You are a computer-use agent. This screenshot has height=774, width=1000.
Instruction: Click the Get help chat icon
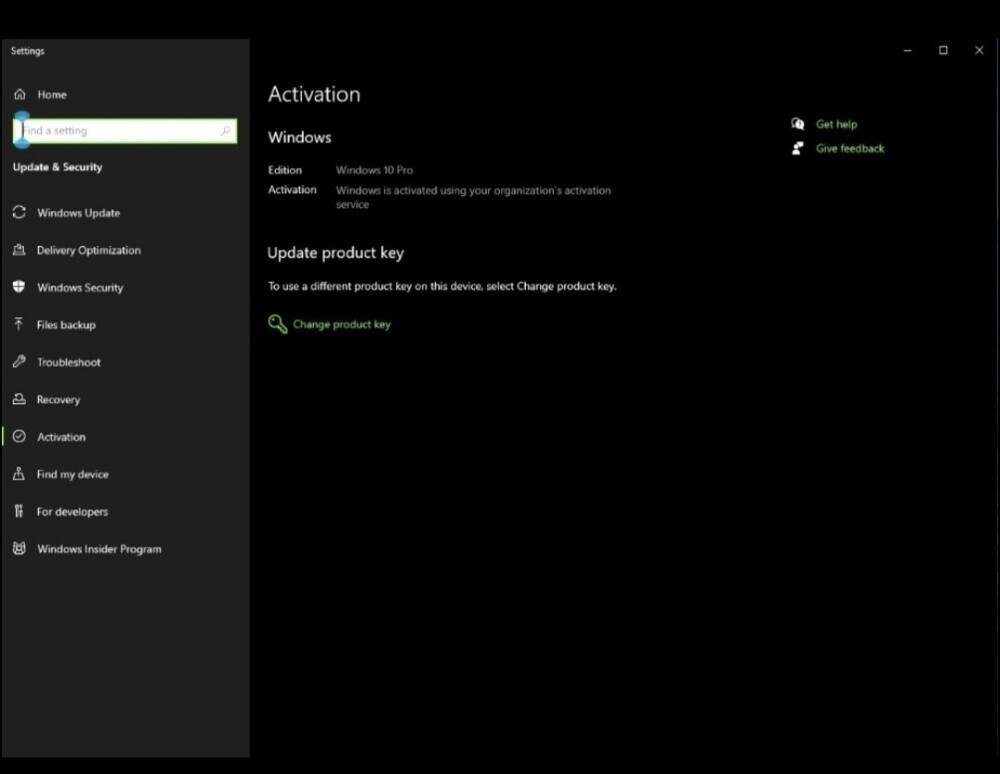point(797,124)
